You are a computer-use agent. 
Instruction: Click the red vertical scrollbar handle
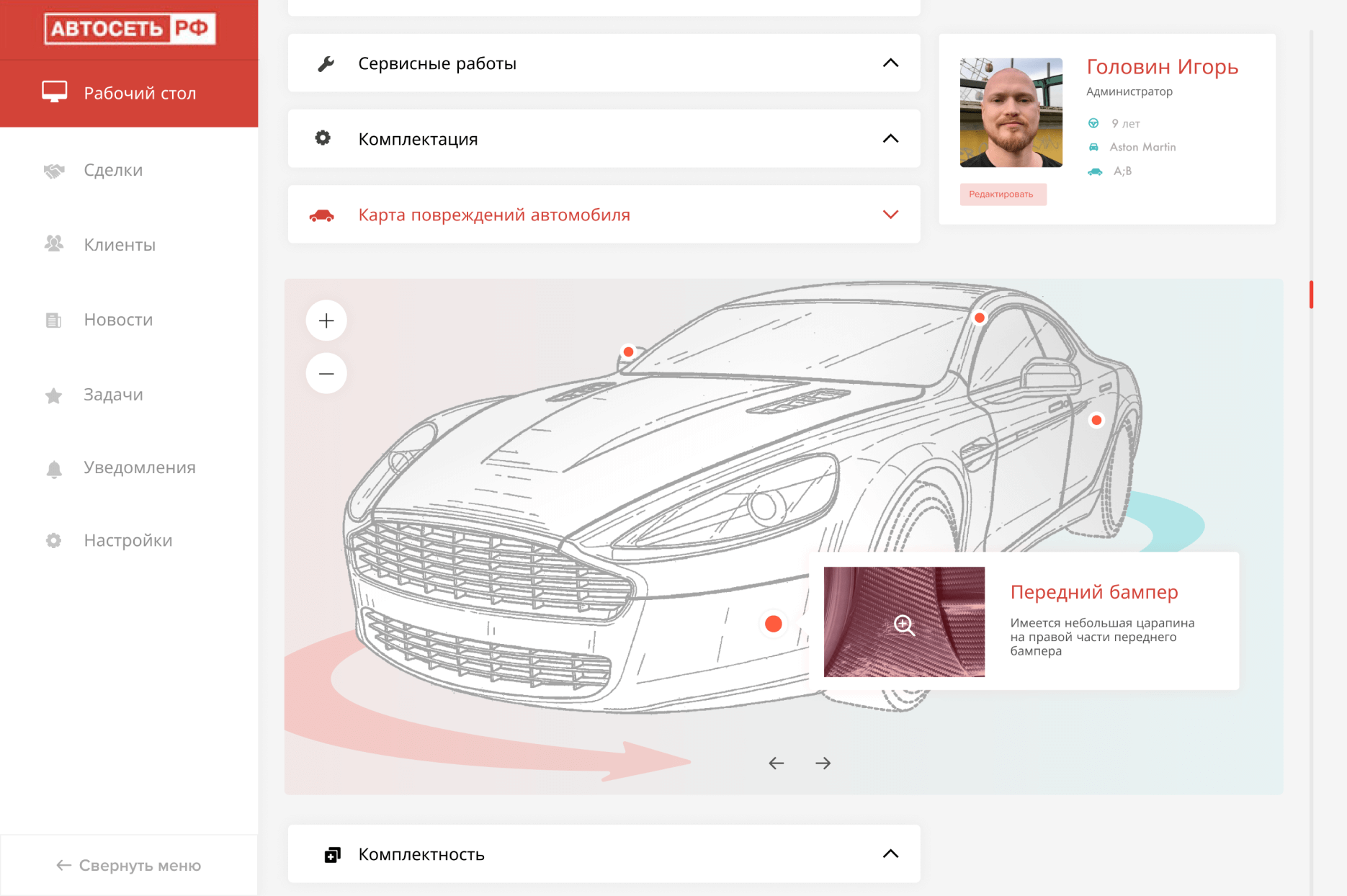1311,295
